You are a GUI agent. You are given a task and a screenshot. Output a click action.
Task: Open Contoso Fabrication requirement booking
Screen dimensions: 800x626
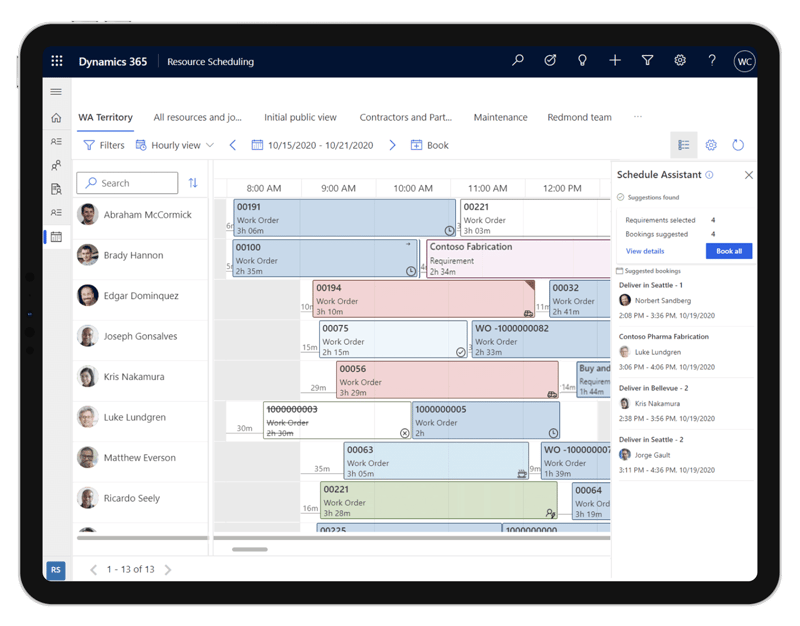tap(518, 259)
